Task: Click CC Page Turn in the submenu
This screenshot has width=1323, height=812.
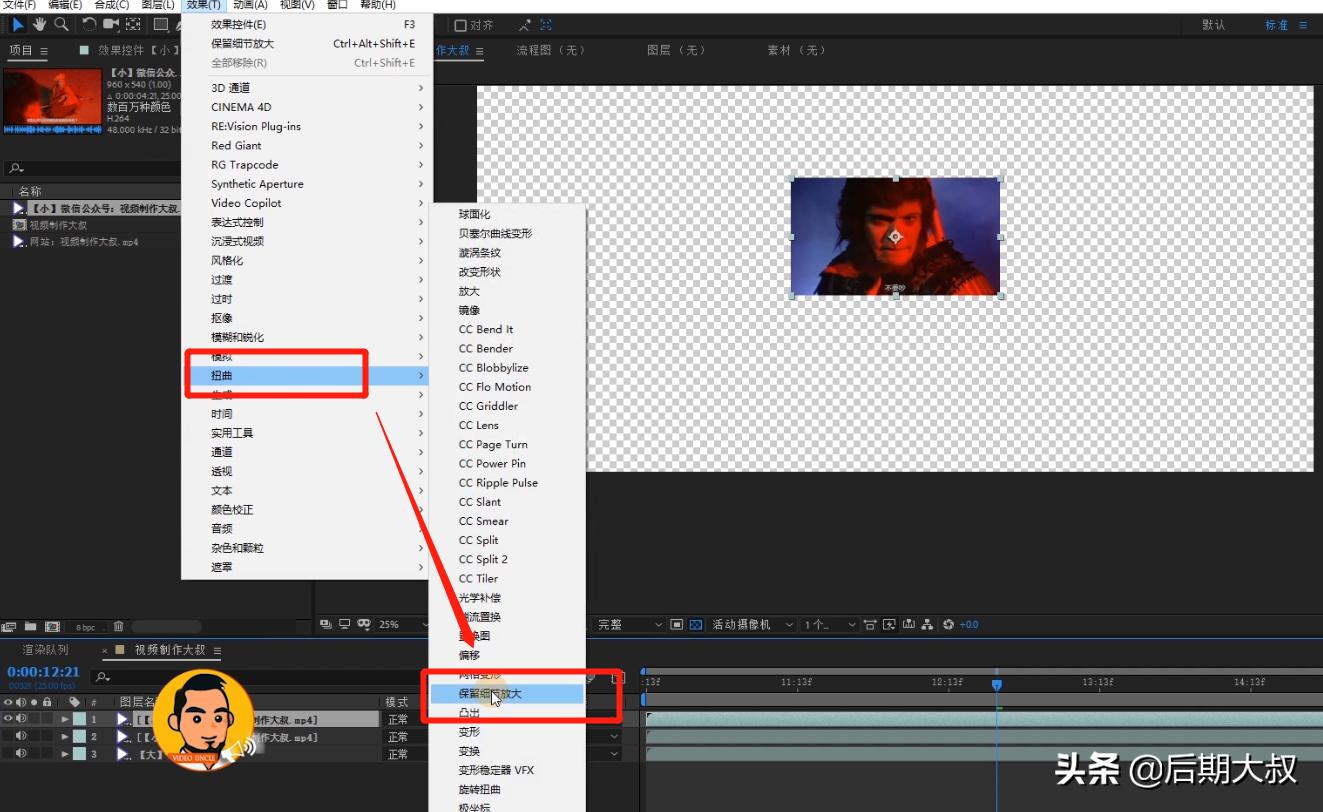Action: point(493,445)
